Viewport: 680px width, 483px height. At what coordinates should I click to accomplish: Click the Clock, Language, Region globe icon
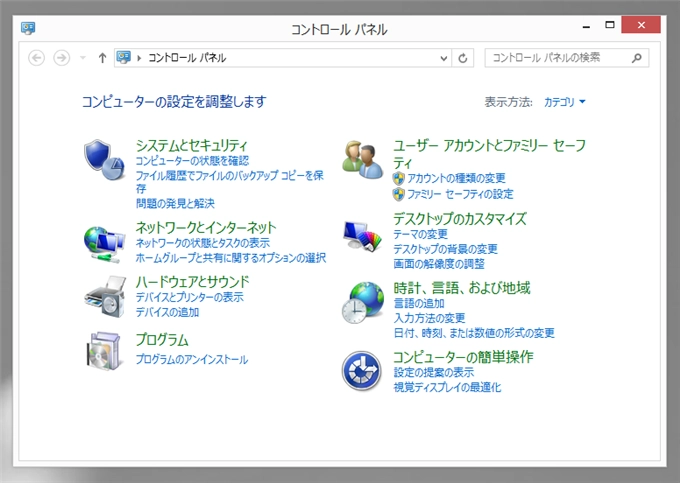click(363, 303)
